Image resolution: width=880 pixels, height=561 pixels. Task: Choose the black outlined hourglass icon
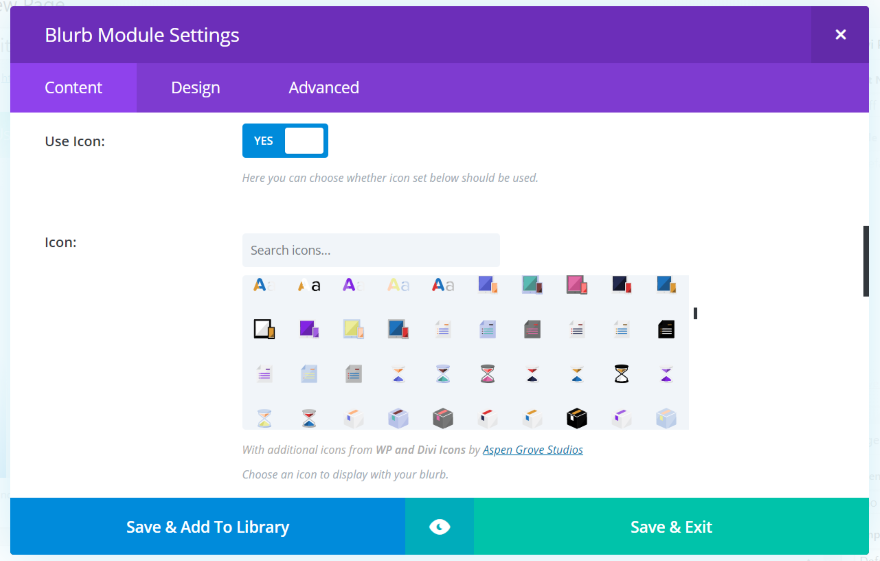coord(622,374)
